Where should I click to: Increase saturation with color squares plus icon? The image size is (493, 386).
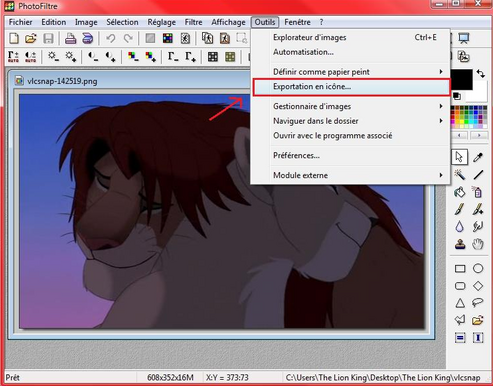[150, 56]
